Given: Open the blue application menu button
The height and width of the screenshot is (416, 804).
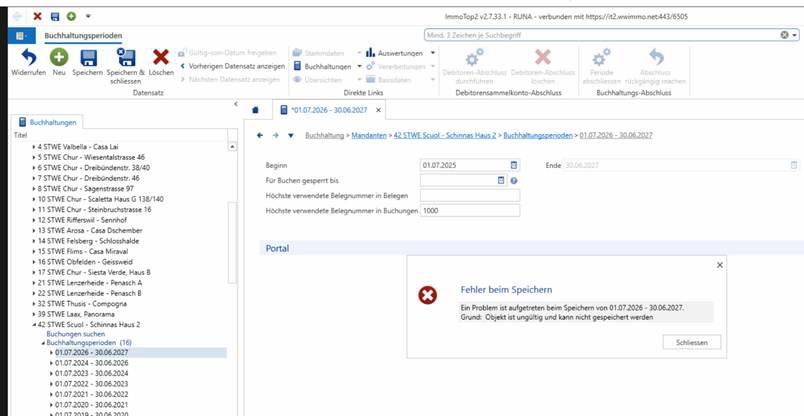Looking at the screenshot, I should tap(22, 35).
